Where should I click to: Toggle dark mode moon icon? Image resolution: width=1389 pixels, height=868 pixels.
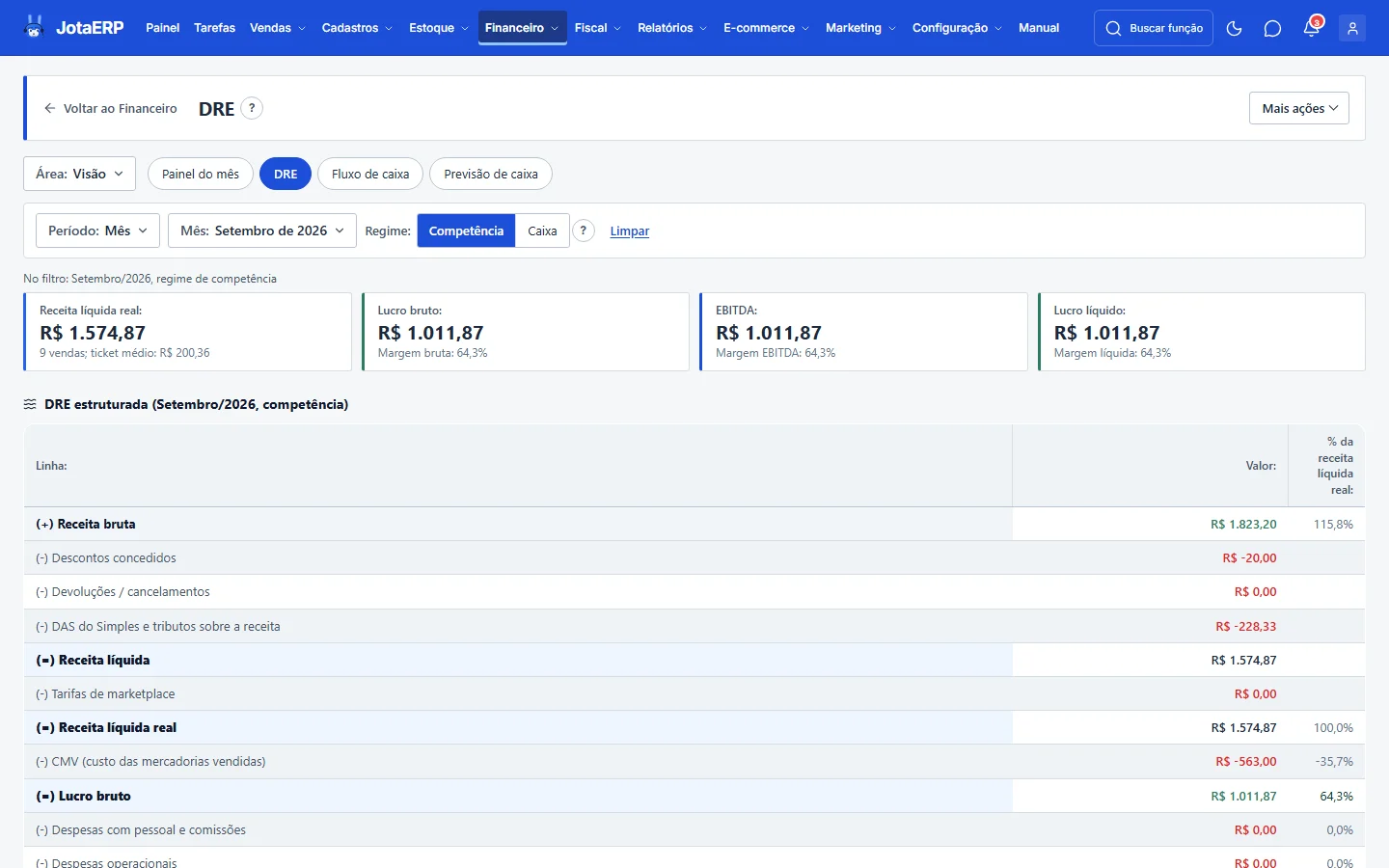tap(1234, 28)
